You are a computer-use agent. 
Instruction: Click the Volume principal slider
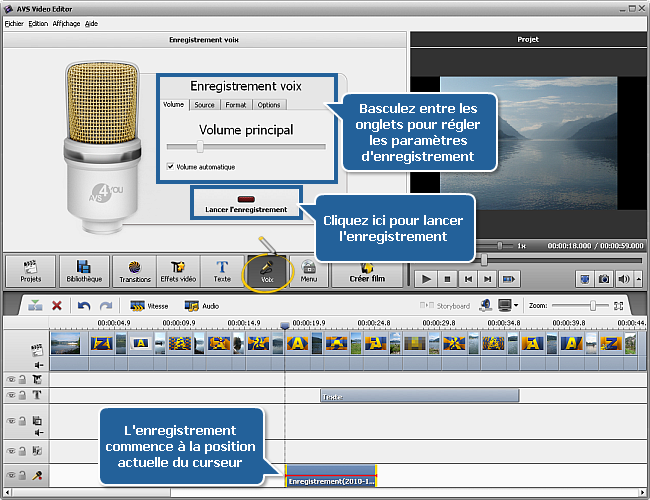[246, 147]
